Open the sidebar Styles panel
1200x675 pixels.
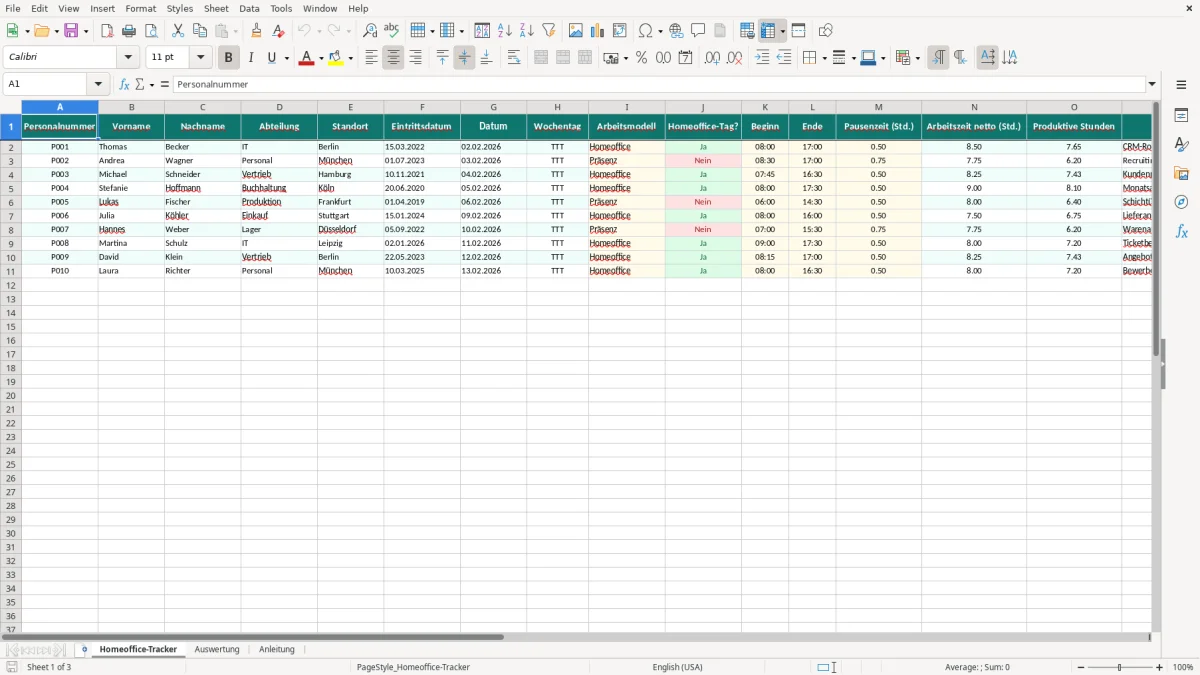(1181, 144)
